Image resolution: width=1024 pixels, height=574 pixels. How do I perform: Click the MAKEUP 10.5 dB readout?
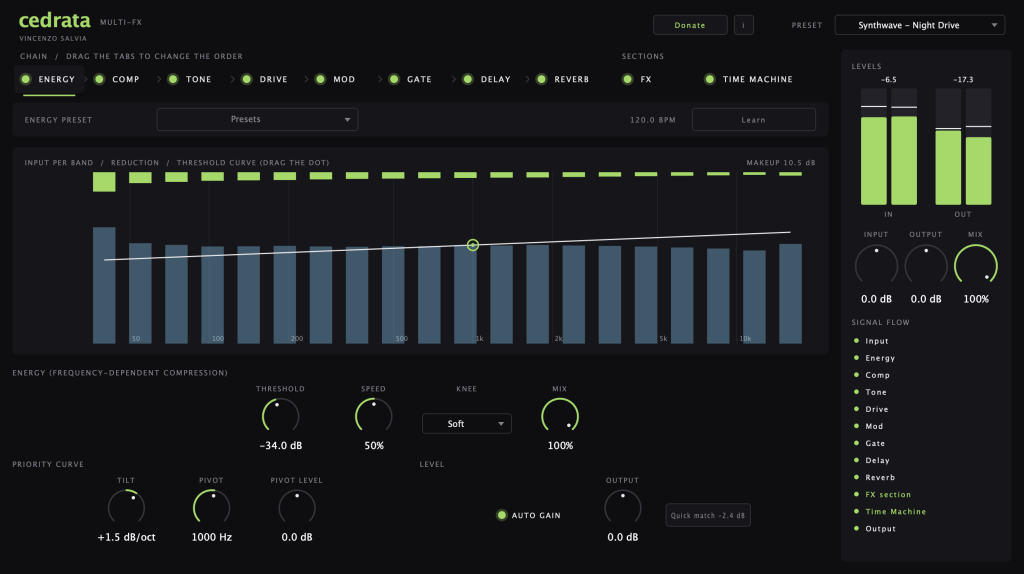point(781,163)
